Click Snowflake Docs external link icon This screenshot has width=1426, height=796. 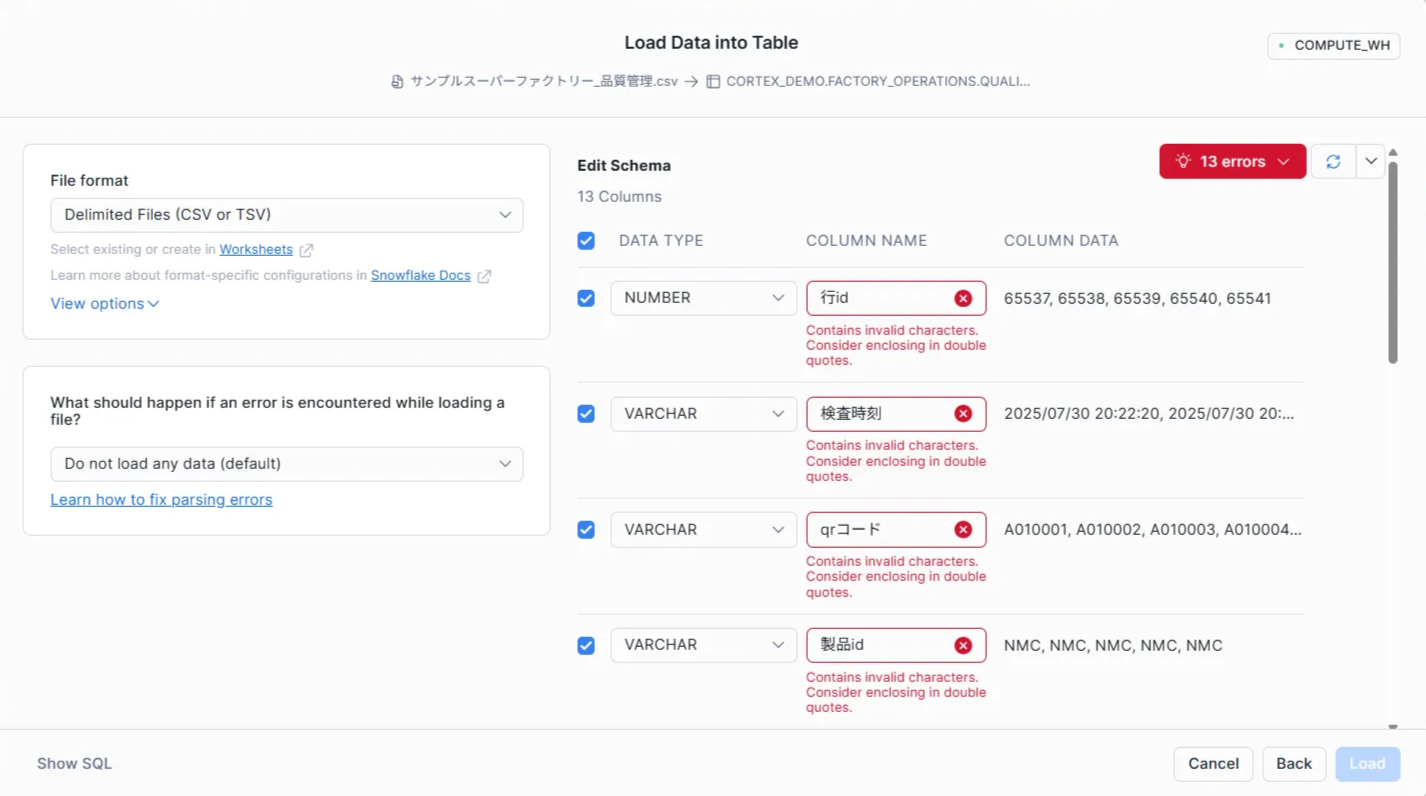click(x=484, y=276)
